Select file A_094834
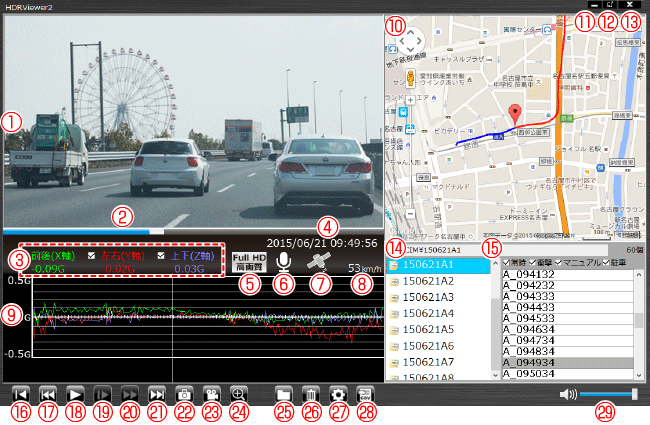 pos(568,352)
